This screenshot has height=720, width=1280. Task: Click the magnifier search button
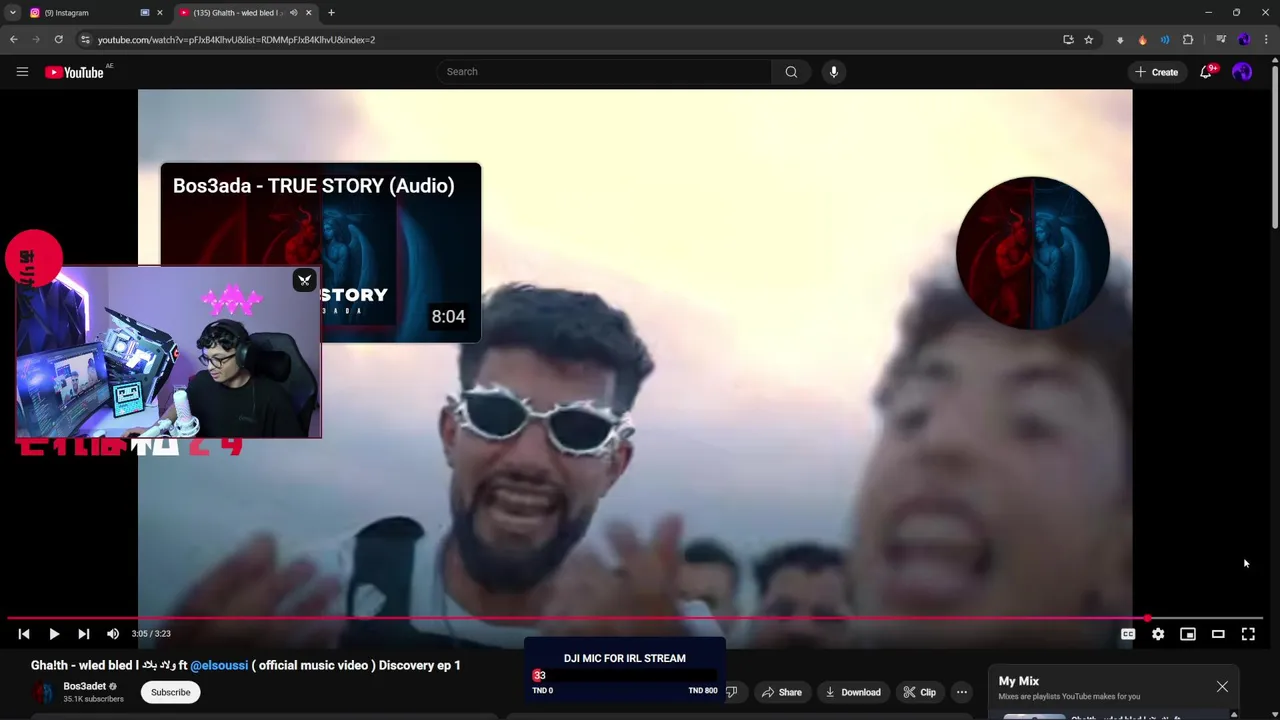[791, 72]
